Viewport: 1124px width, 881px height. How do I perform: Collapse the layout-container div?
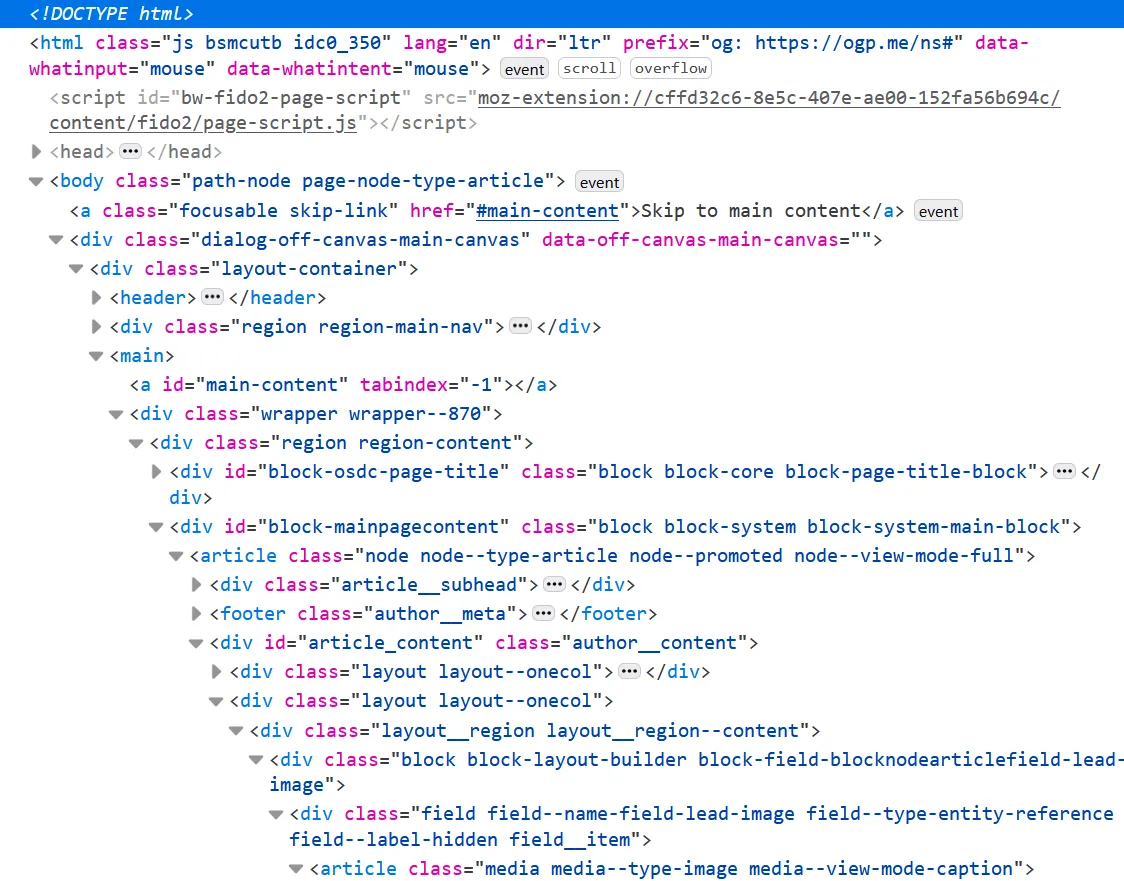click(x=76, y=268)
